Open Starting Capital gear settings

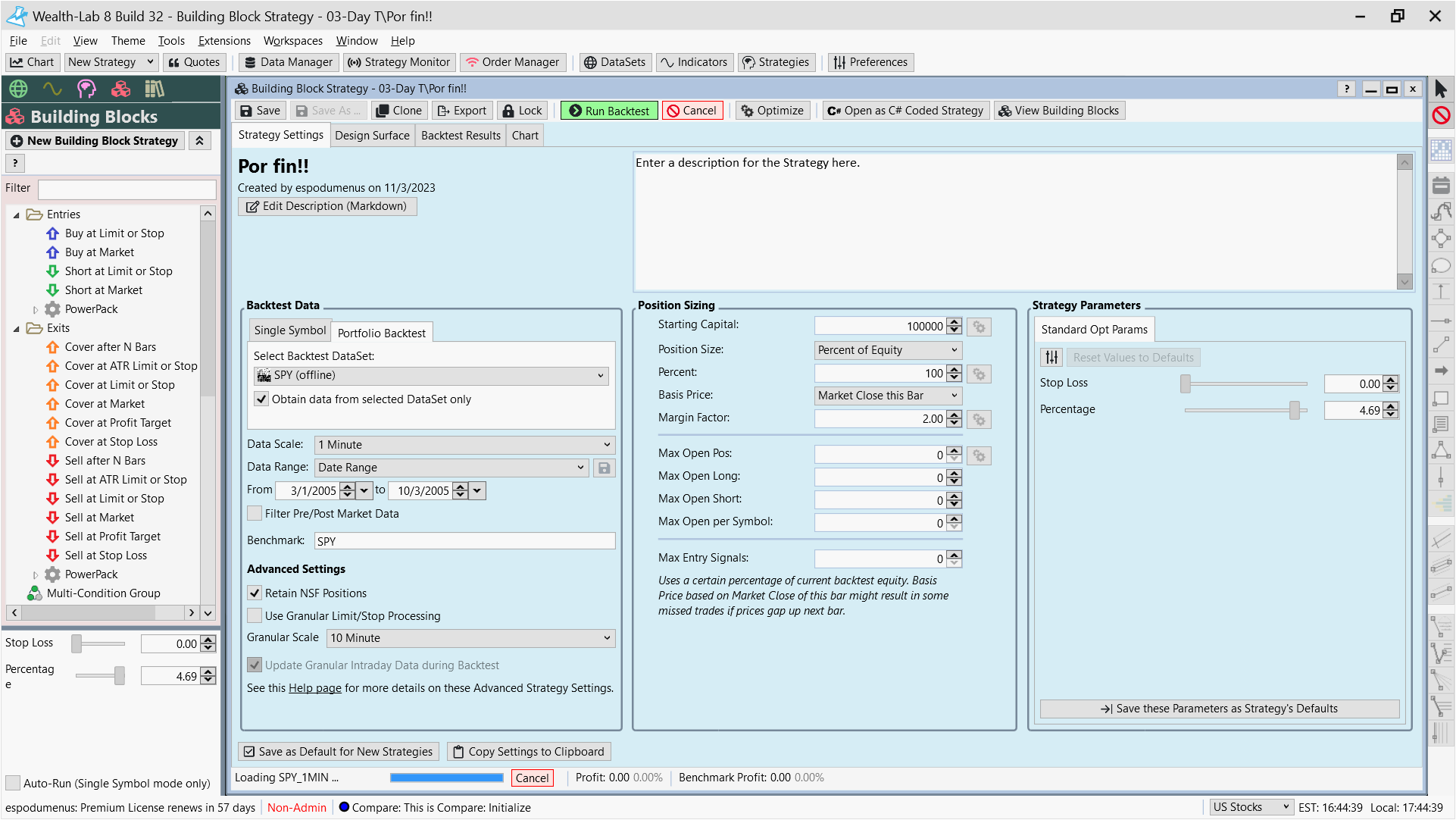979,327
